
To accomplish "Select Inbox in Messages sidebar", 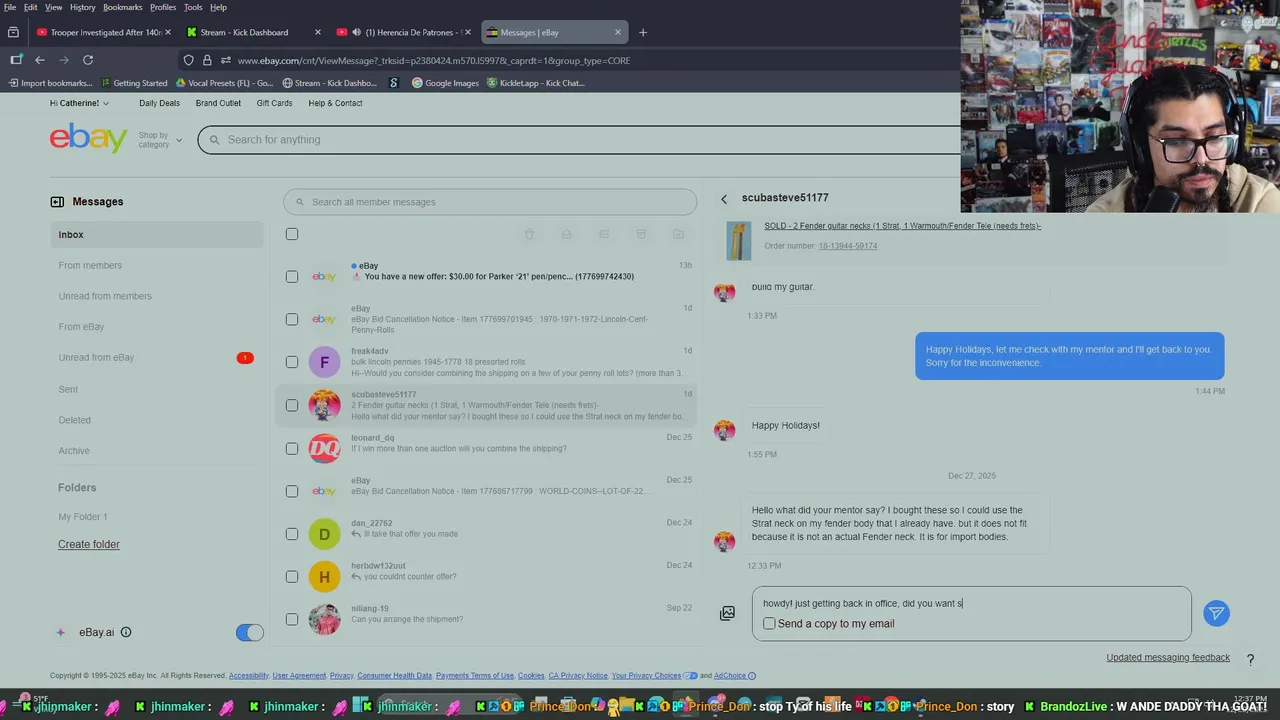I will (x=157, y=234).
